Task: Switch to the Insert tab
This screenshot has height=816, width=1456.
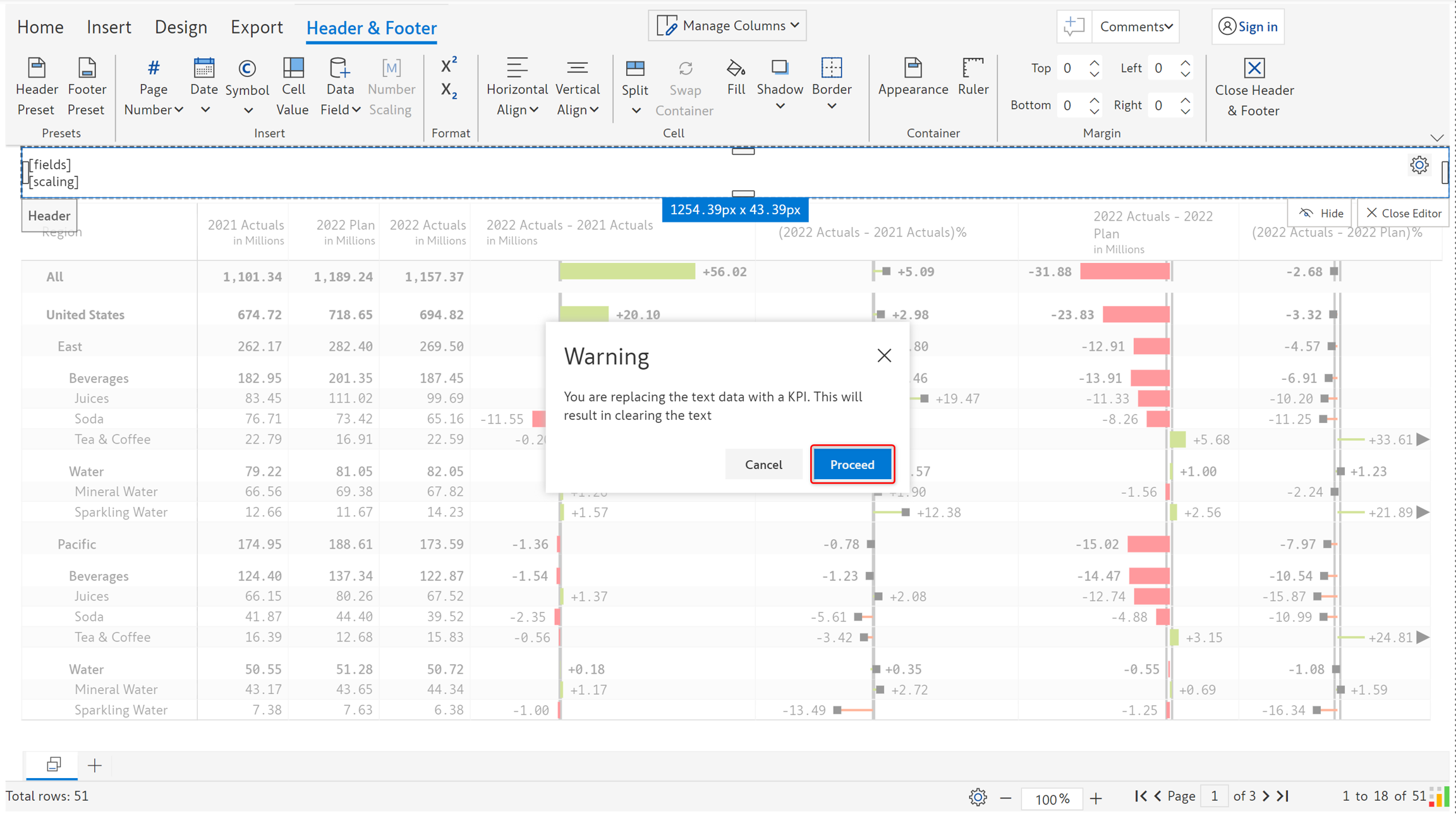Action: 109,27
